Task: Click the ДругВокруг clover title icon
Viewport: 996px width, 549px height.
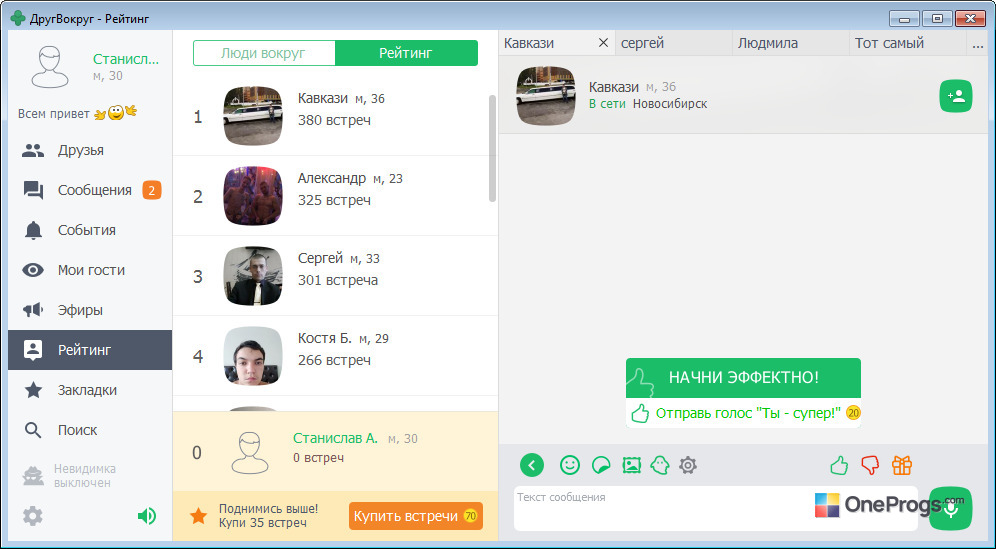Action: coord(18,18)
